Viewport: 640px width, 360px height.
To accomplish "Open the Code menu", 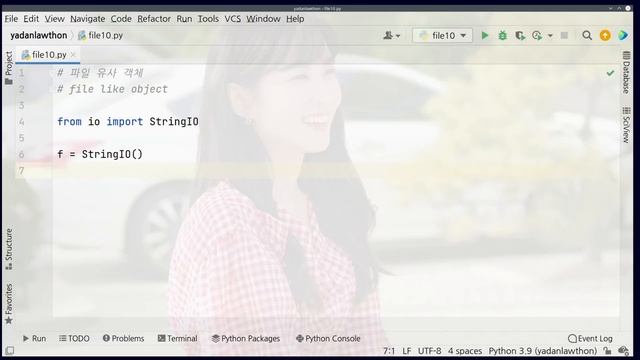I will click(x=121, y=19).
